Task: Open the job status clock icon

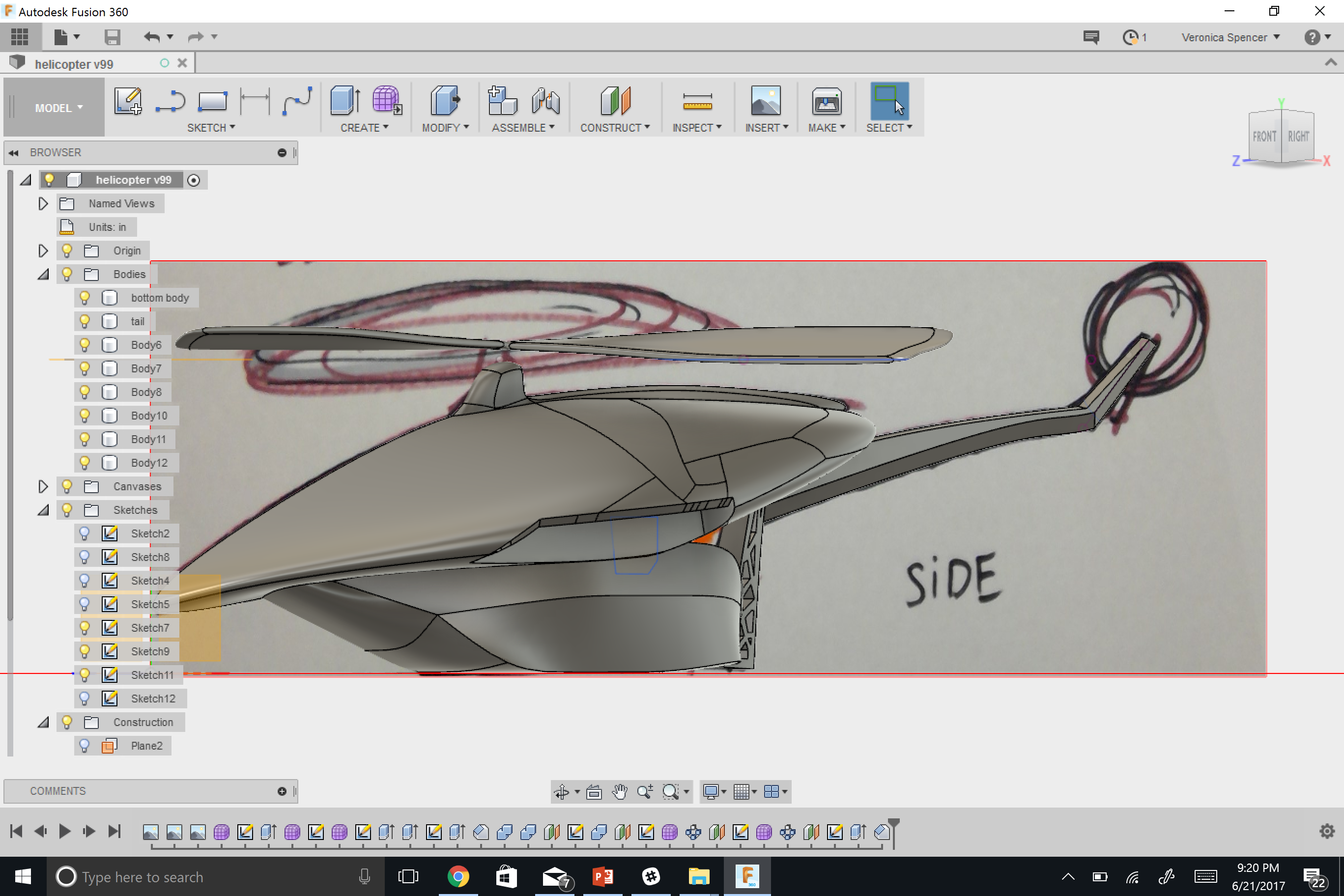Action: 1130,38
